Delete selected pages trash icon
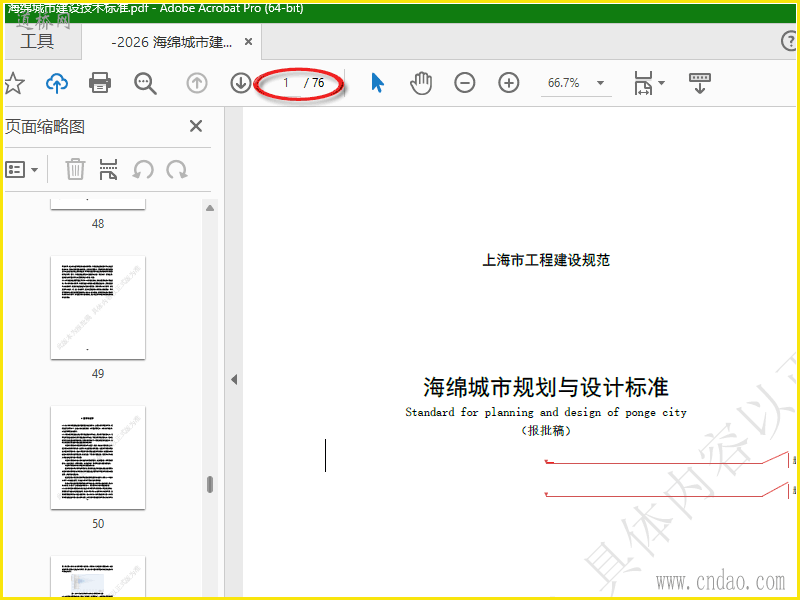 [x=75, y=169]
